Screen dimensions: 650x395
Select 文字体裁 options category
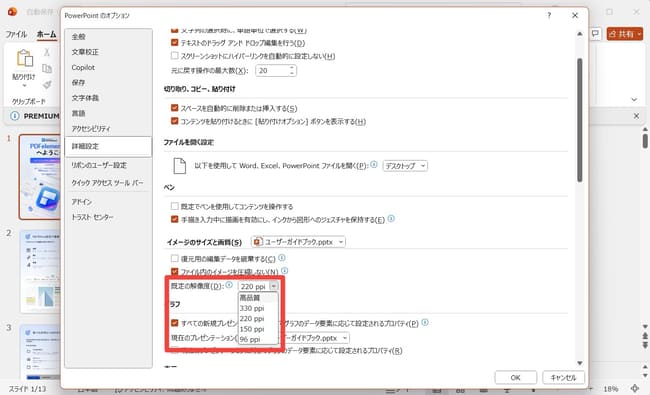pos(109,98)
